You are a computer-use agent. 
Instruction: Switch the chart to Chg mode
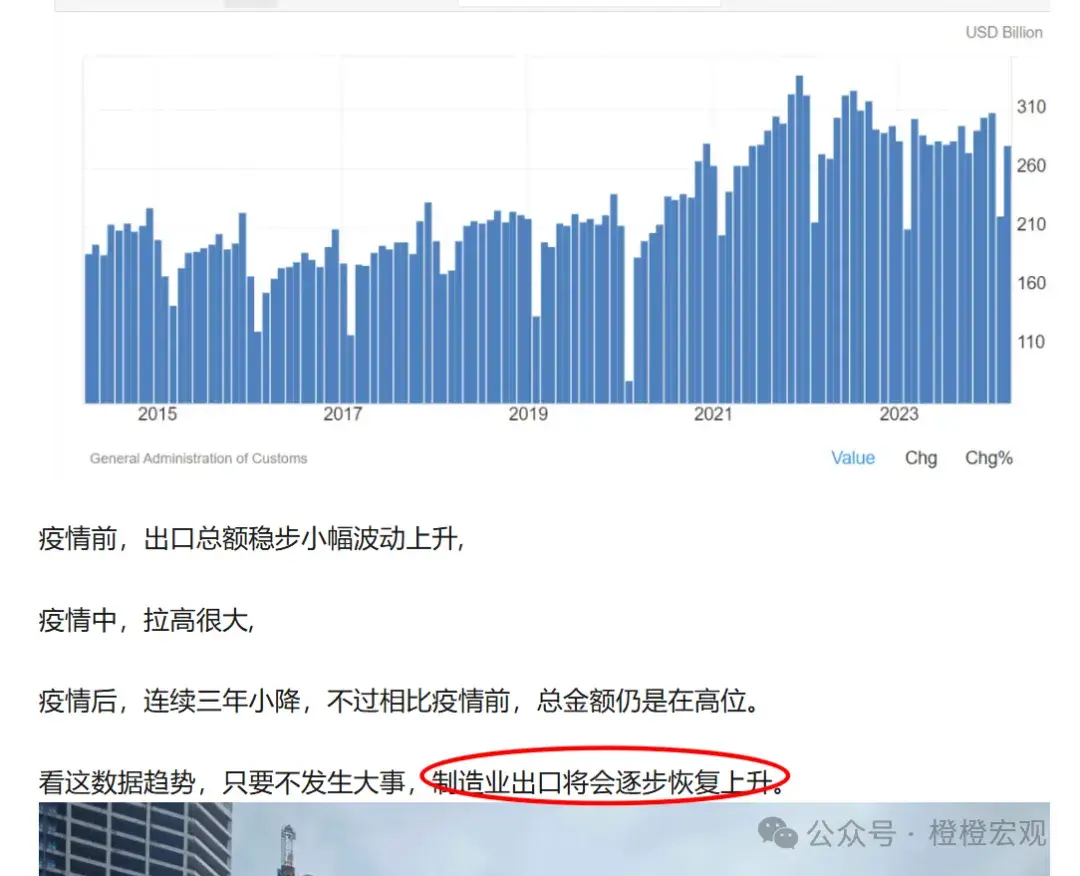920,458
